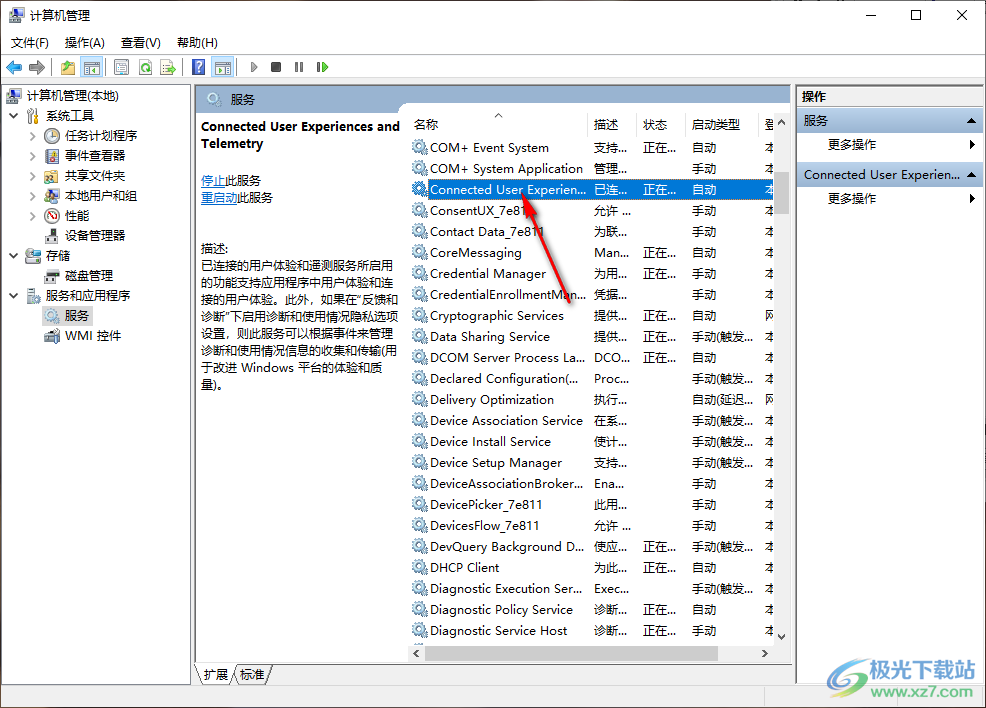Collapse the Connected User Experien... actions section
This screenshot has height=708, width=986.
coord(971,175)
